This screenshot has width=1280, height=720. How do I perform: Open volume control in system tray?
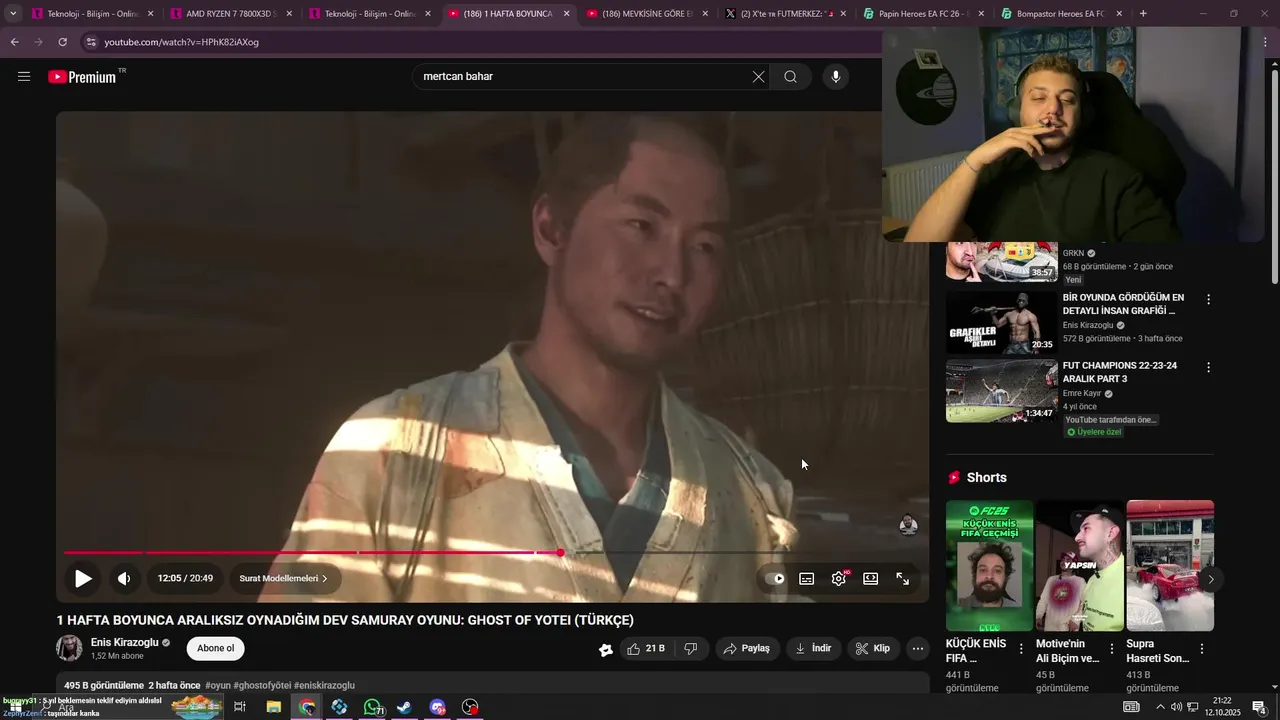(1176, 707)
